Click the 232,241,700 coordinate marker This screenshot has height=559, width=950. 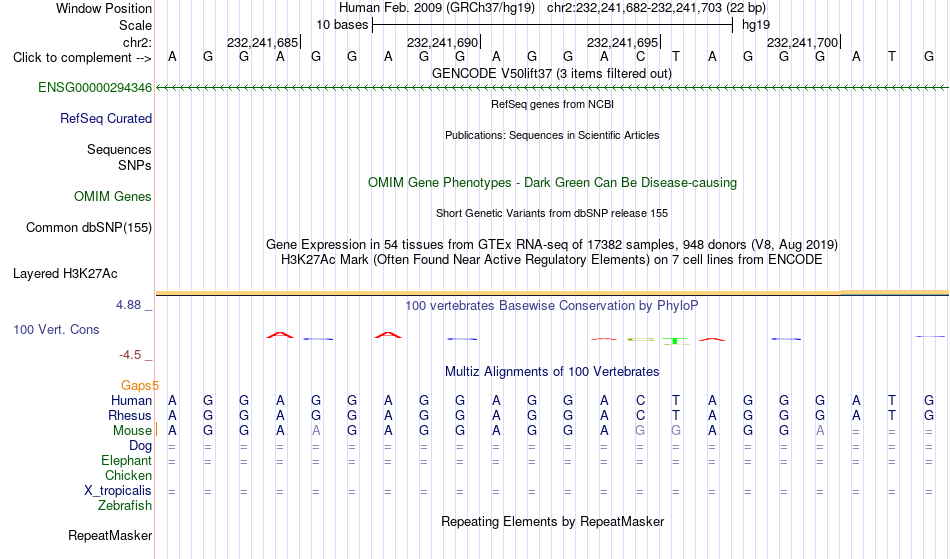click(803, 42)
